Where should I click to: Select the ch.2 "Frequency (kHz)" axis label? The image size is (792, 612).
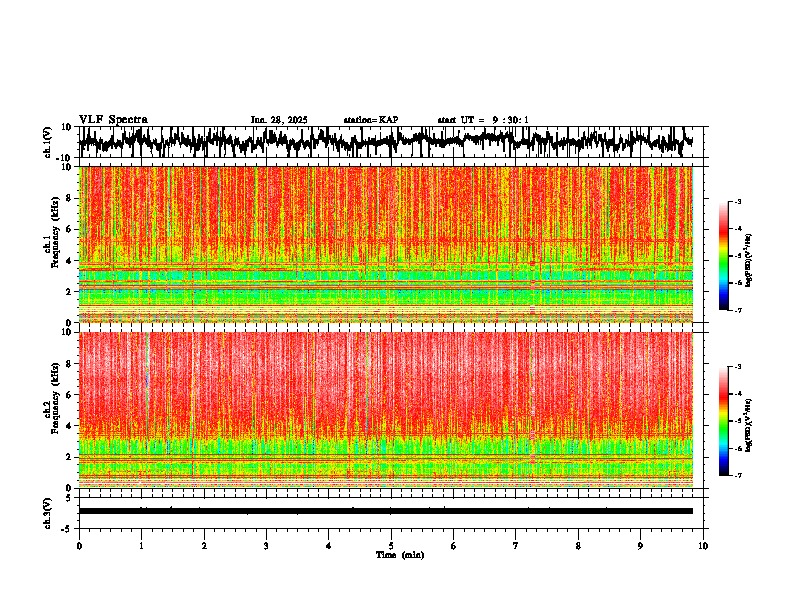pyautogui.click(x=55, y=397)
